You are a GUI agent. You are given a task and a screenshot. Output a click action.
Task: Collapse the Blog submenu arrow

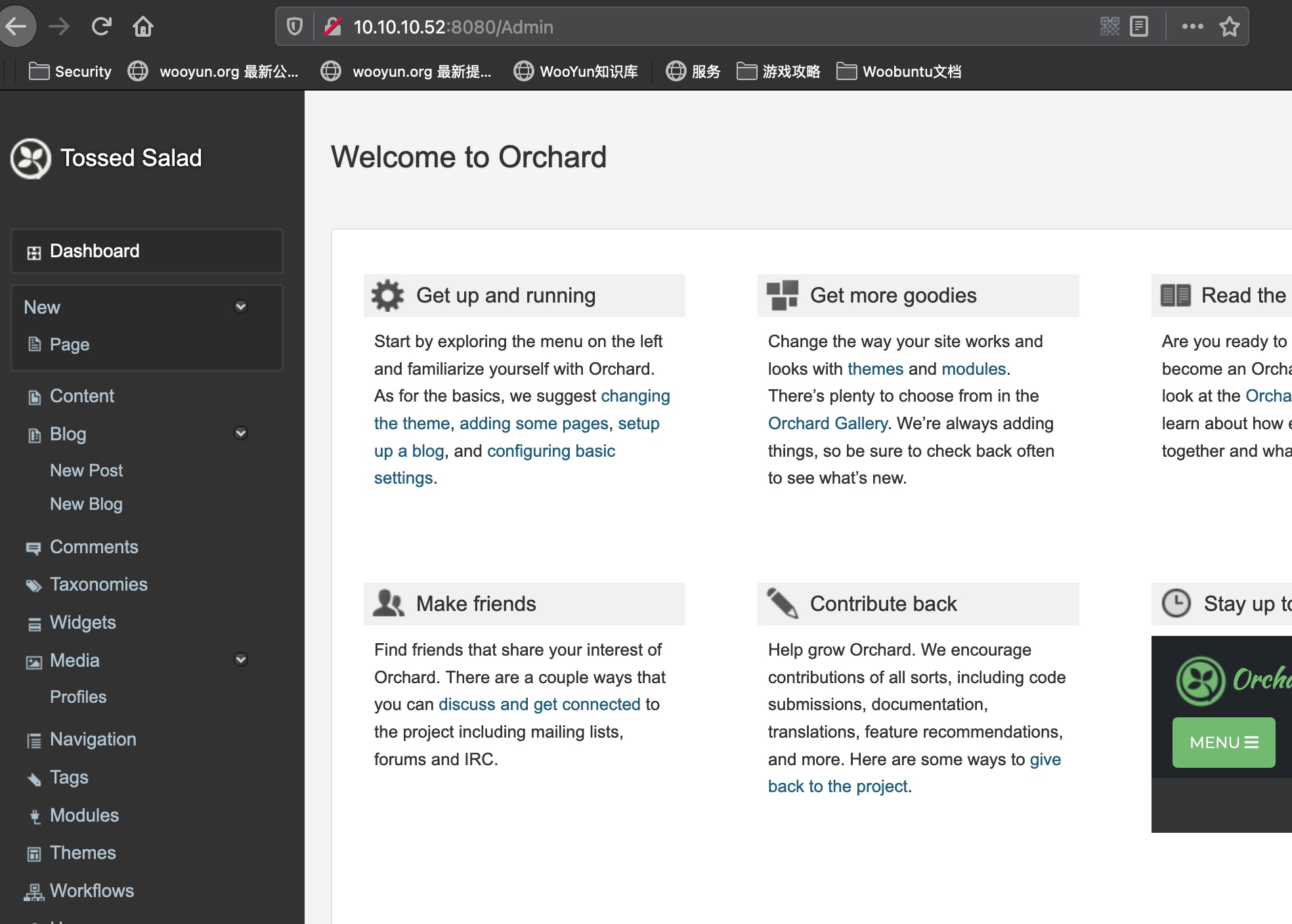pos(241,433)
